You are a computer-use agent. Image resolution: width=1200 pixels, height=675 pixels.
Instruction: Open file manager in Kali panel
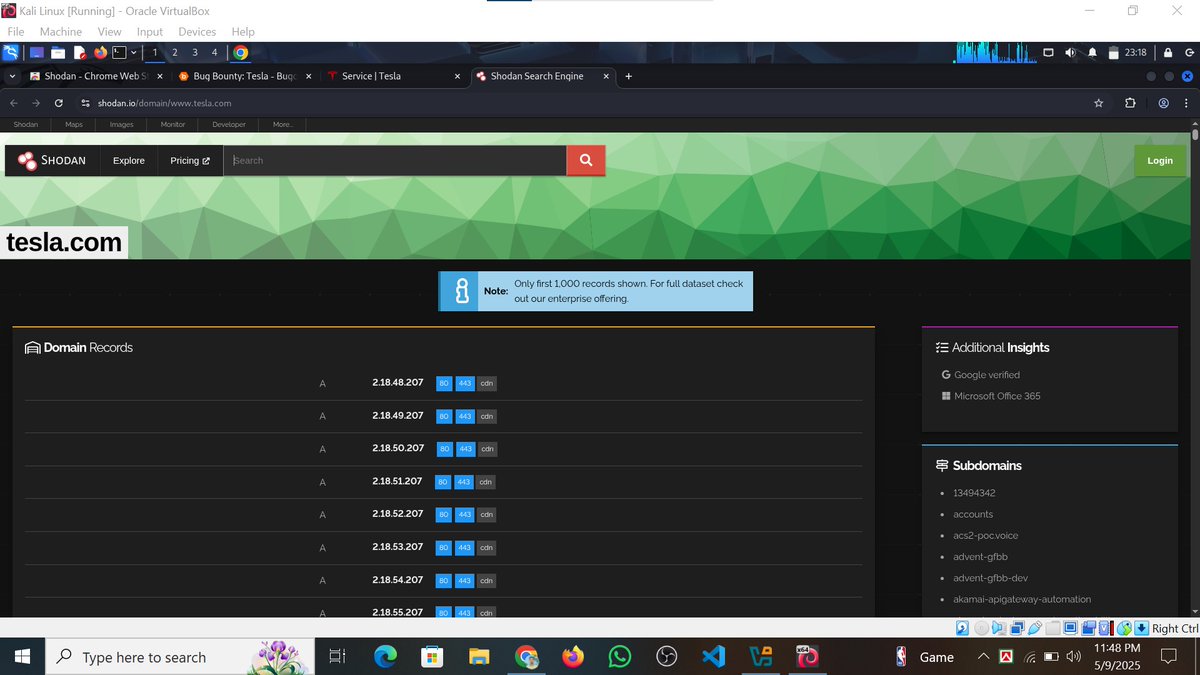pyautogui.click(x=58, y=52)
